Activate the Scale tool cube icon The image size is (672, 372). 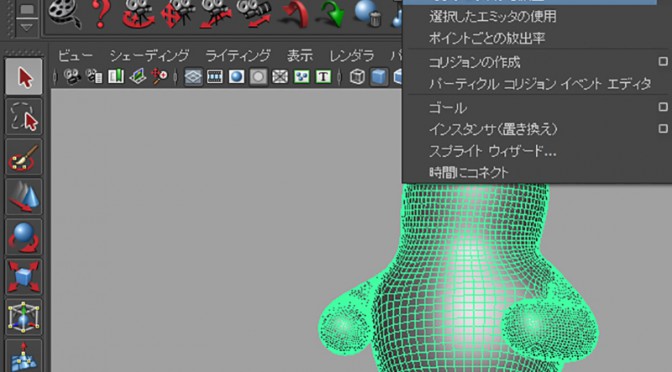pyautogui.click(x=24, y=277)
